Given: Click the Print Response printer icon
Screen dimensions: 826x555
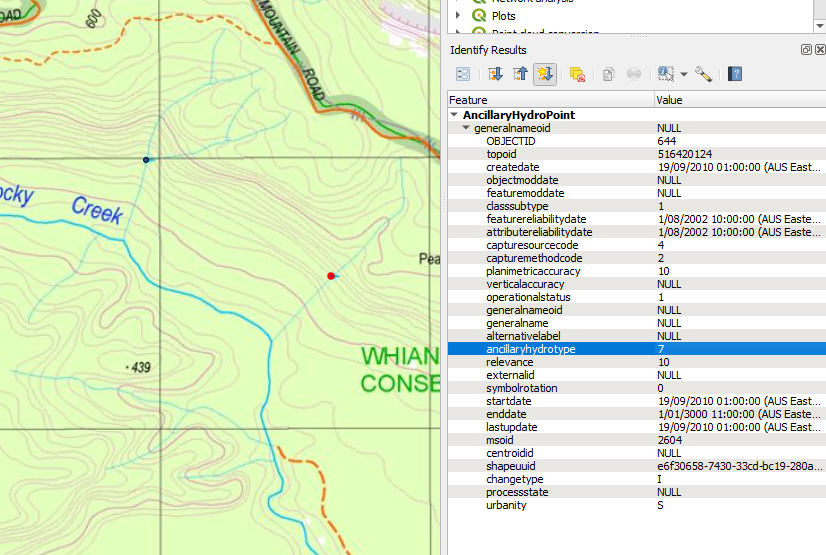Looking at the screenshot, I should pos(634,74).
